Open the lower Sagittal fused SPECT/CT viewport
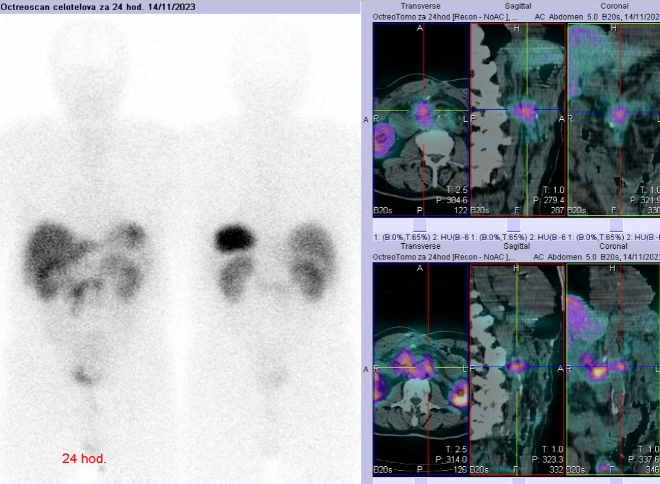 tap(518, 369)
